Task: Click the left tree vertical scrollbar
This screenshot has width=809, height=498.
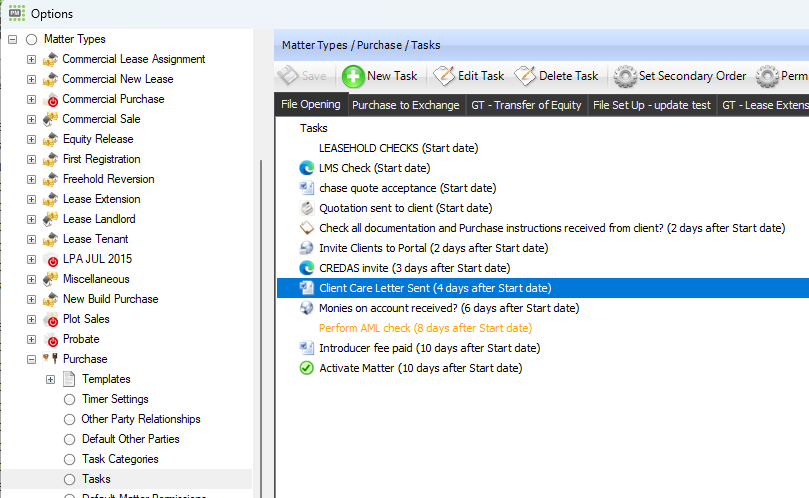Action: [x=261, y=328]
